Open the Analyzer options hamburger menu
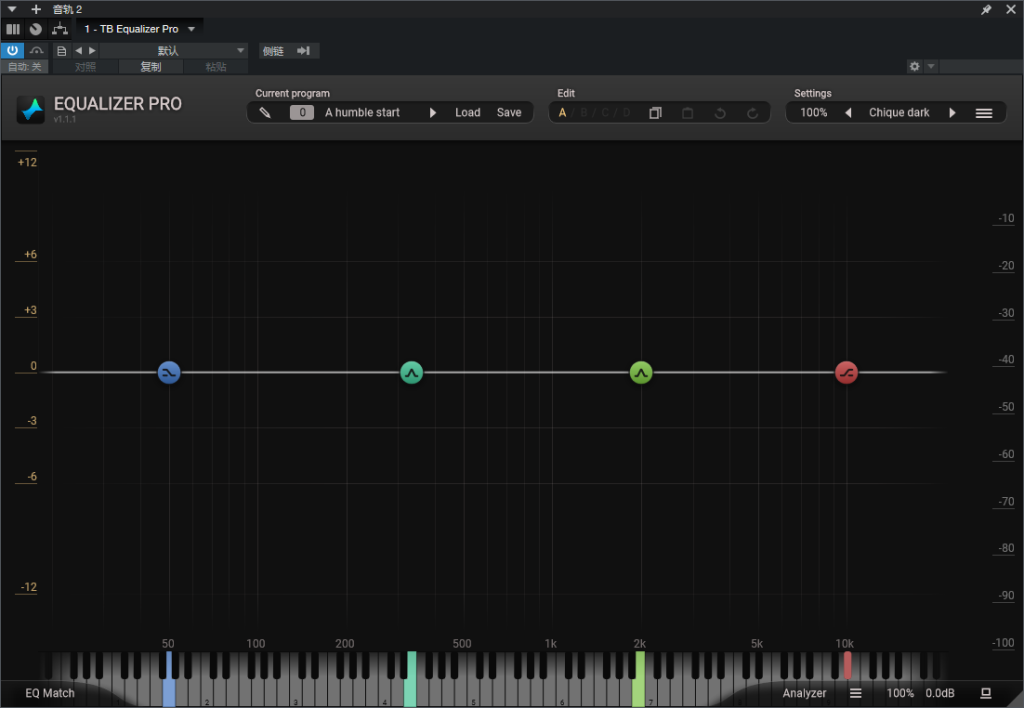 click(855, 693)
